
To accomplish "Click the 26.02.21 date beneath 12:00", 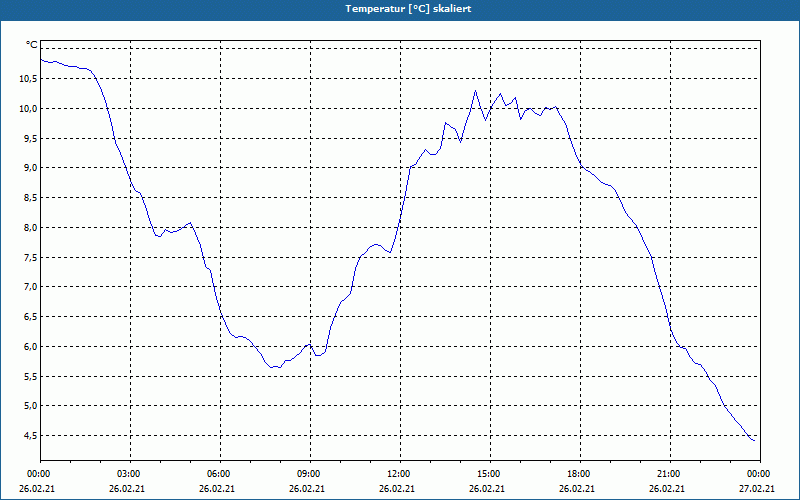I will [x=397, y=489].
